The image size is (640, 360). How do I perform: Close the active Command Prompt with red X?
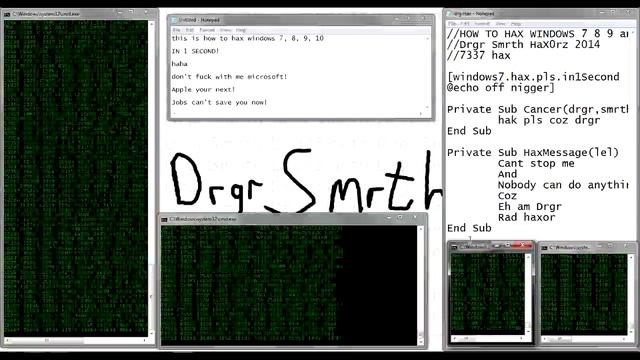click(522, 245)
